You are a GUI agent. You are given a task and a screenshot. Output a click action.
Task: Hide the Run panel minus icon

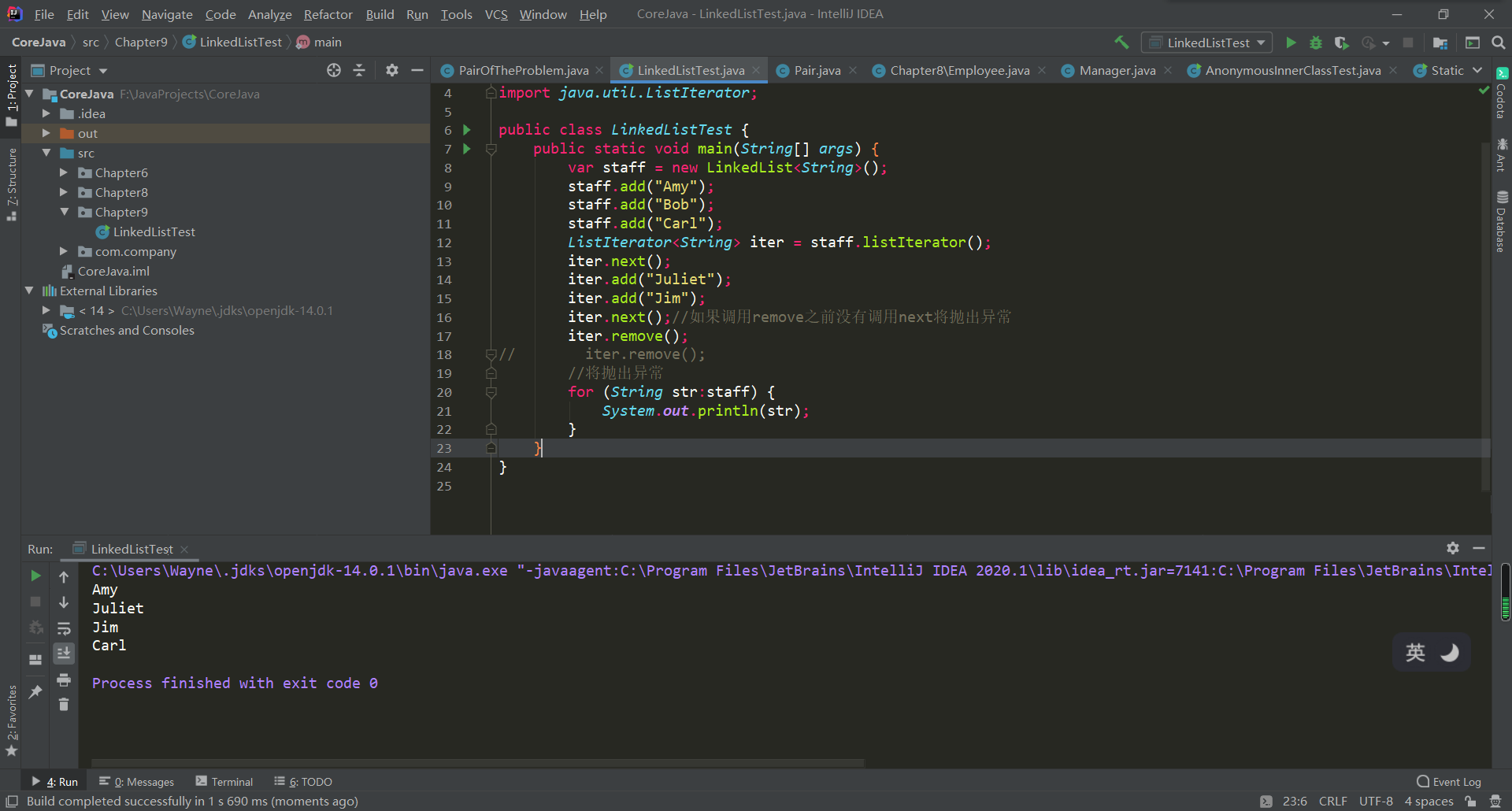pyautogui.click(x=1479, y=548)
